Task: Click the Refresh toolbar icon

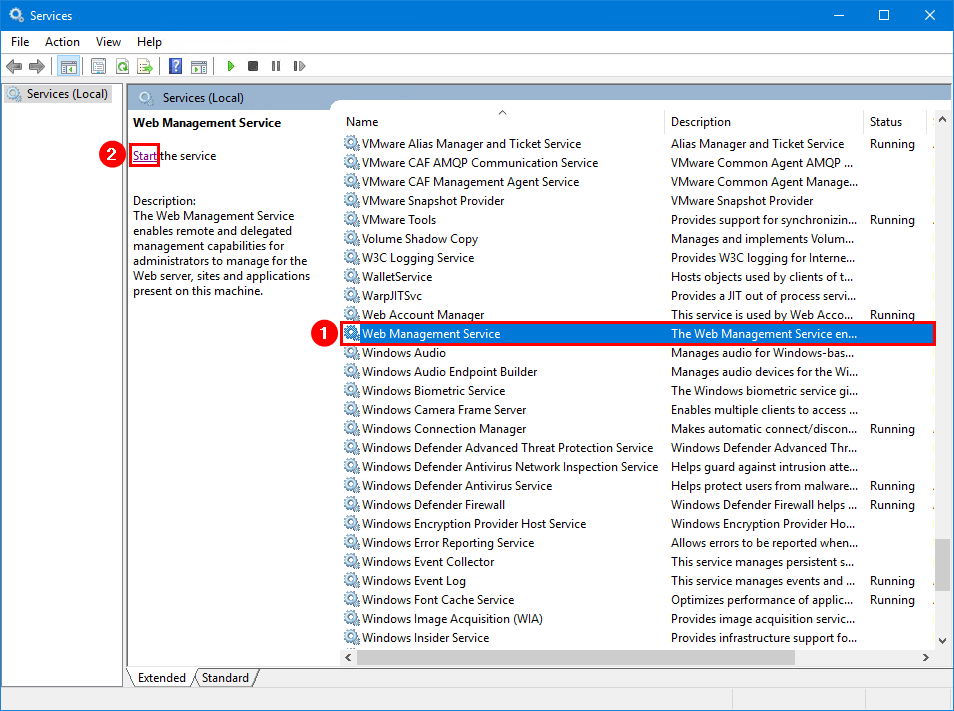Action: [122, 66]
